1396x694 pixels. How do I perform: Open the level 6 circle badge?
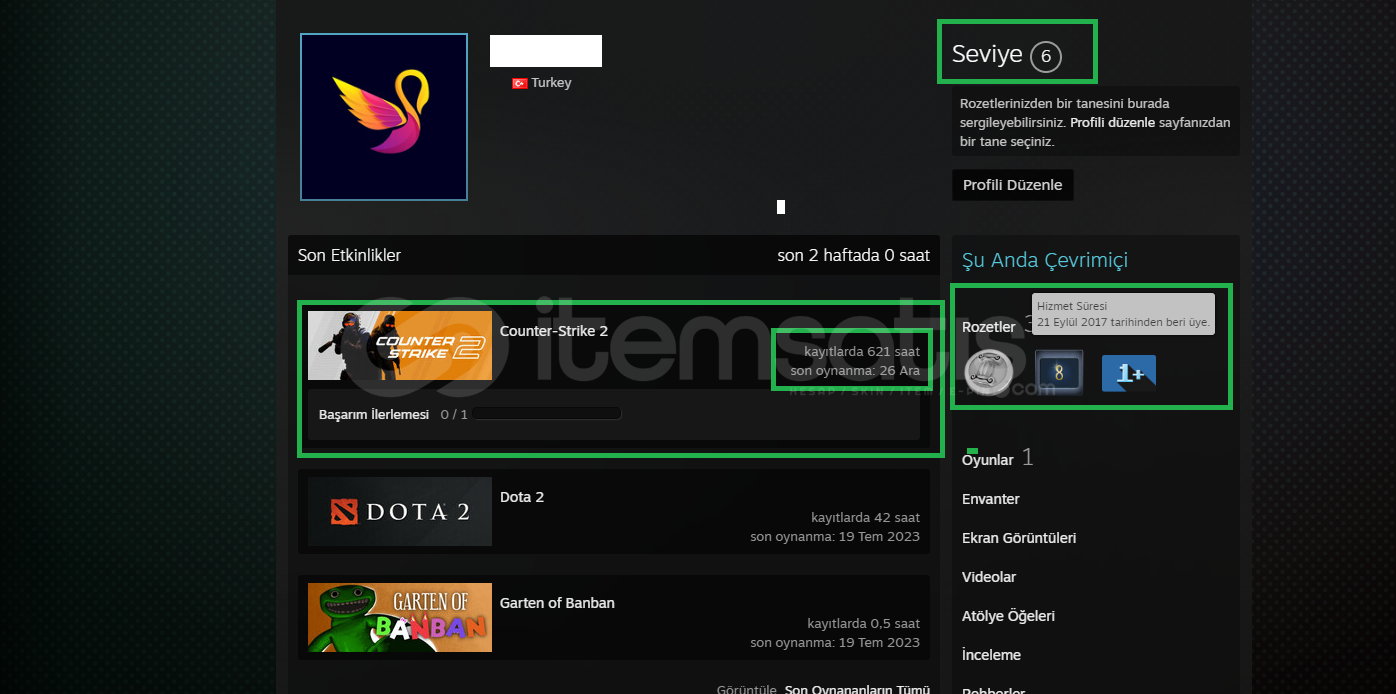(1046, 57)
